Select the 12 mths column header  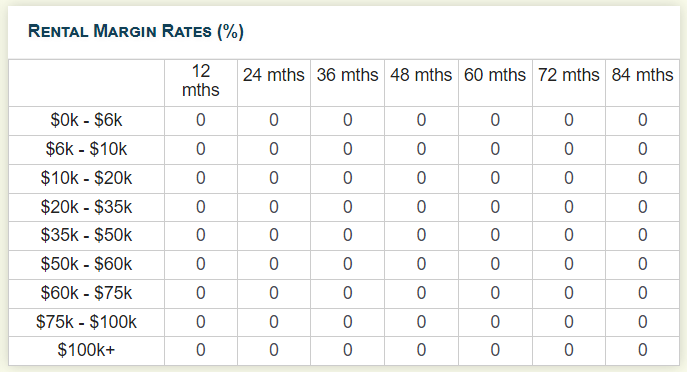point(201,81)
